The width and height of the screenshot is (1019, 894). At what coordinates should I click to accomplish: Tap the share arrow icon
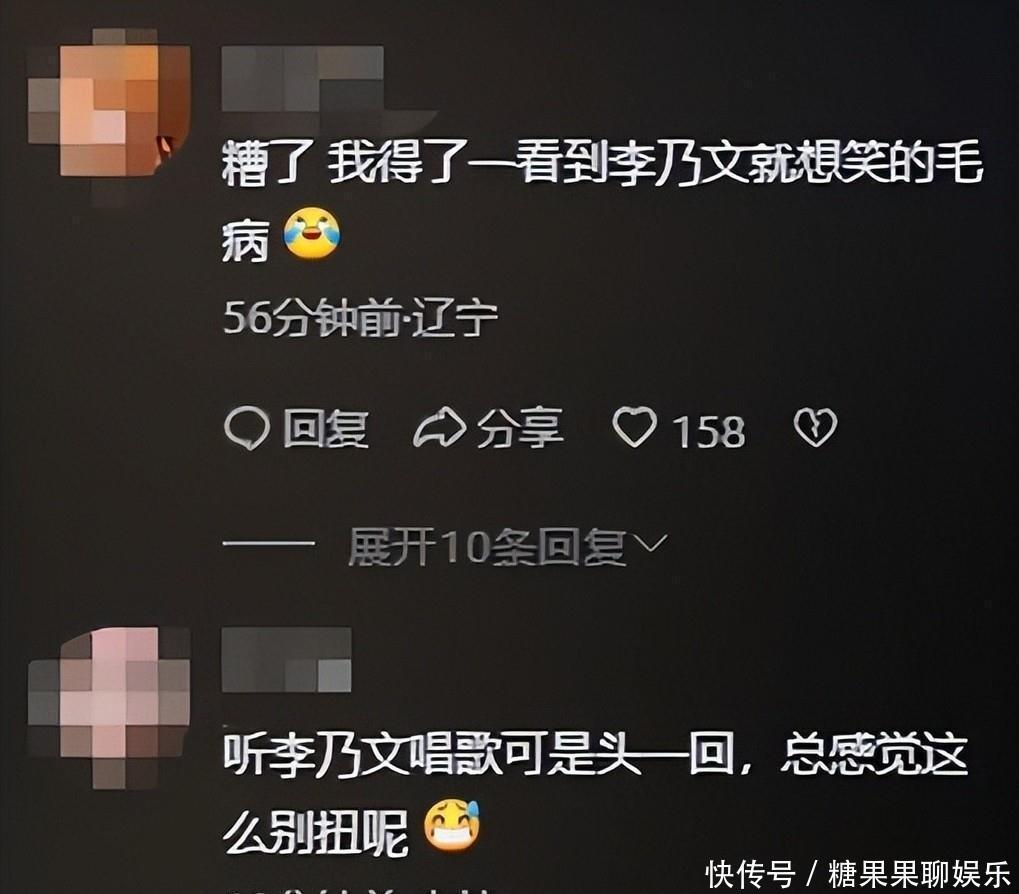click(x=439, y=429)
